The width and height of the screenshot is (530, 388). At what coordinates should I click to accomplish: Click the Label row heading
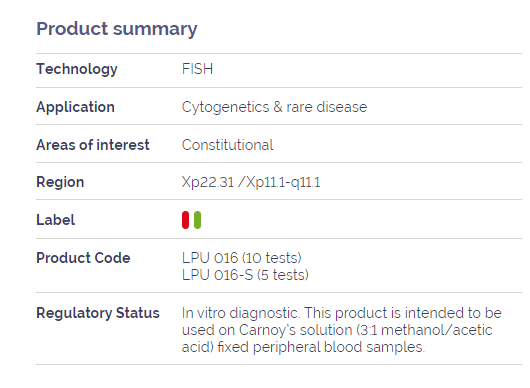coord(55,220)
